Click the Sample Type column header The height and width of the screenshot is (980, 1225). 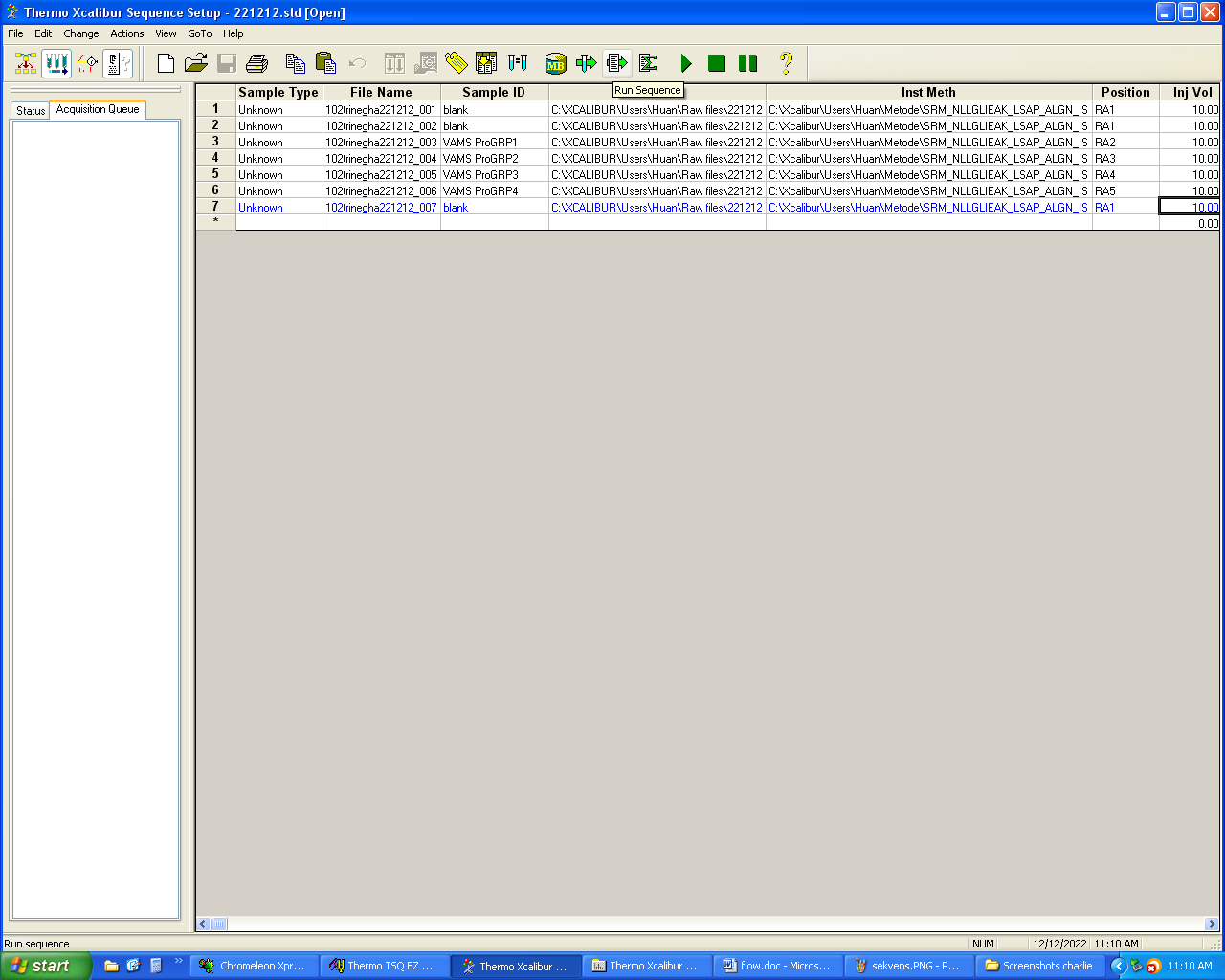coord(278,93)
